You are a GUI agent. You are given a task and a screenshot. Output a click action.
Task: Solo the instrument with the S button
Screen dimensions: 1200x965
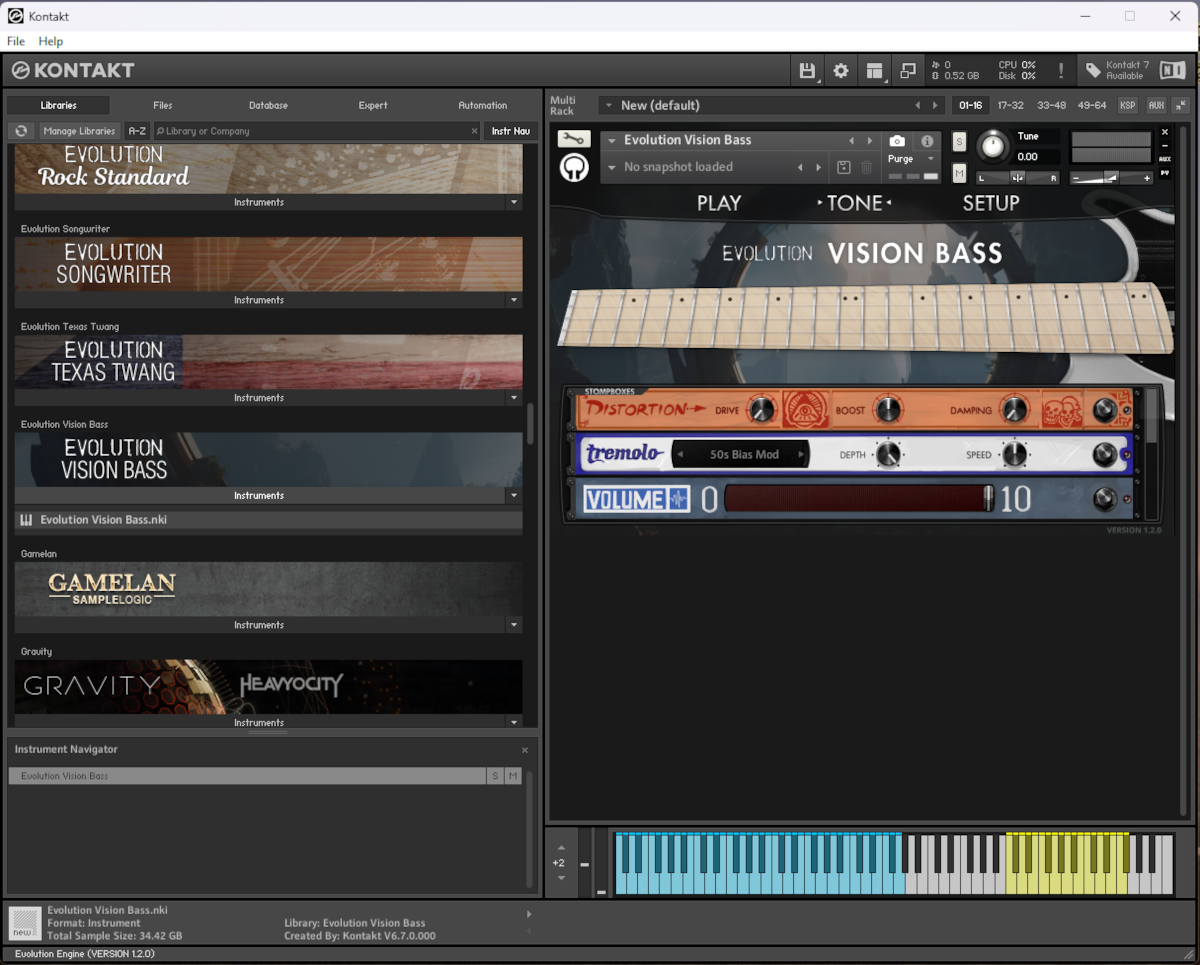[x=960, y=141]
